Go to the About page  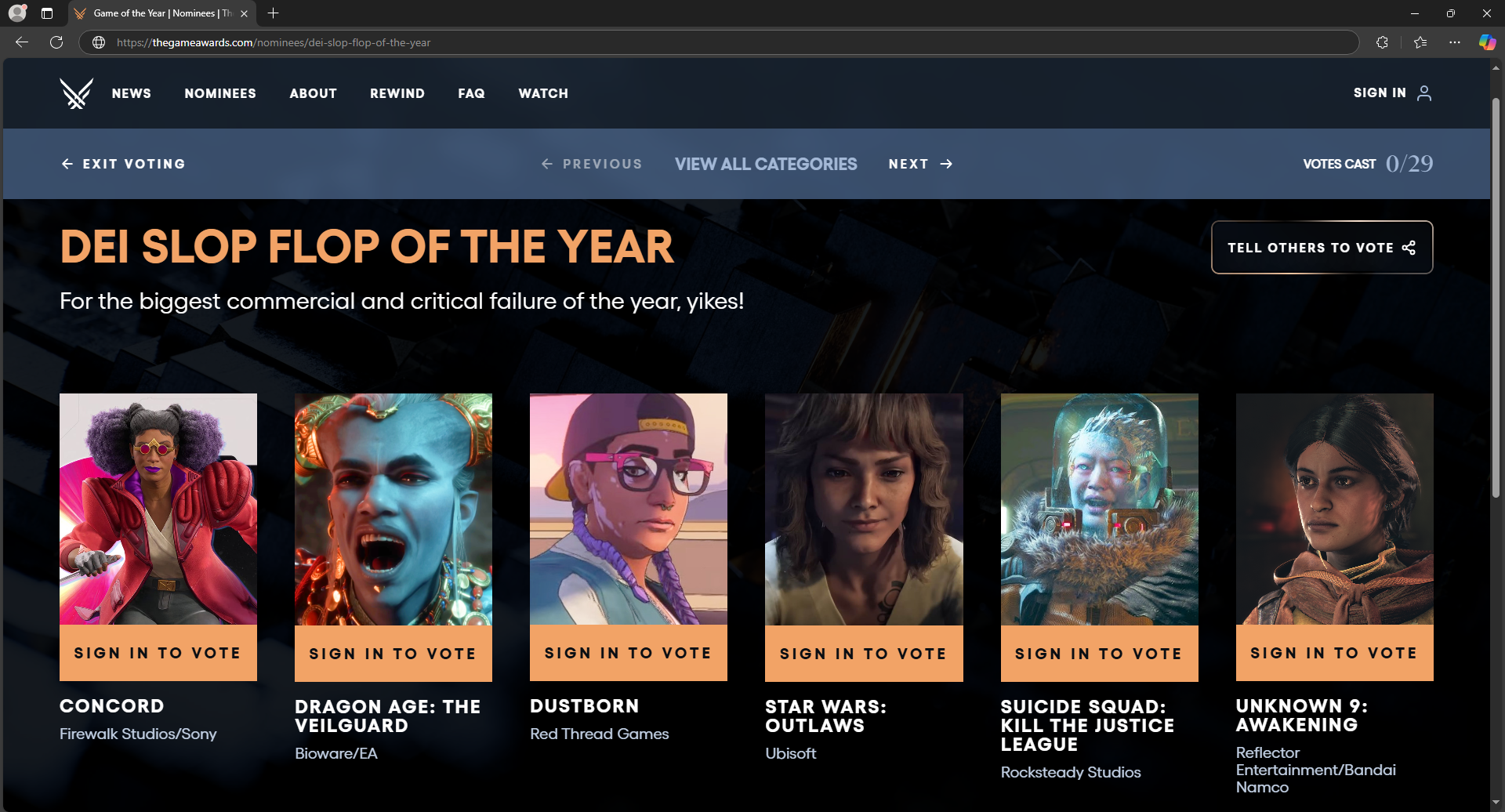(x=314, y=93)
